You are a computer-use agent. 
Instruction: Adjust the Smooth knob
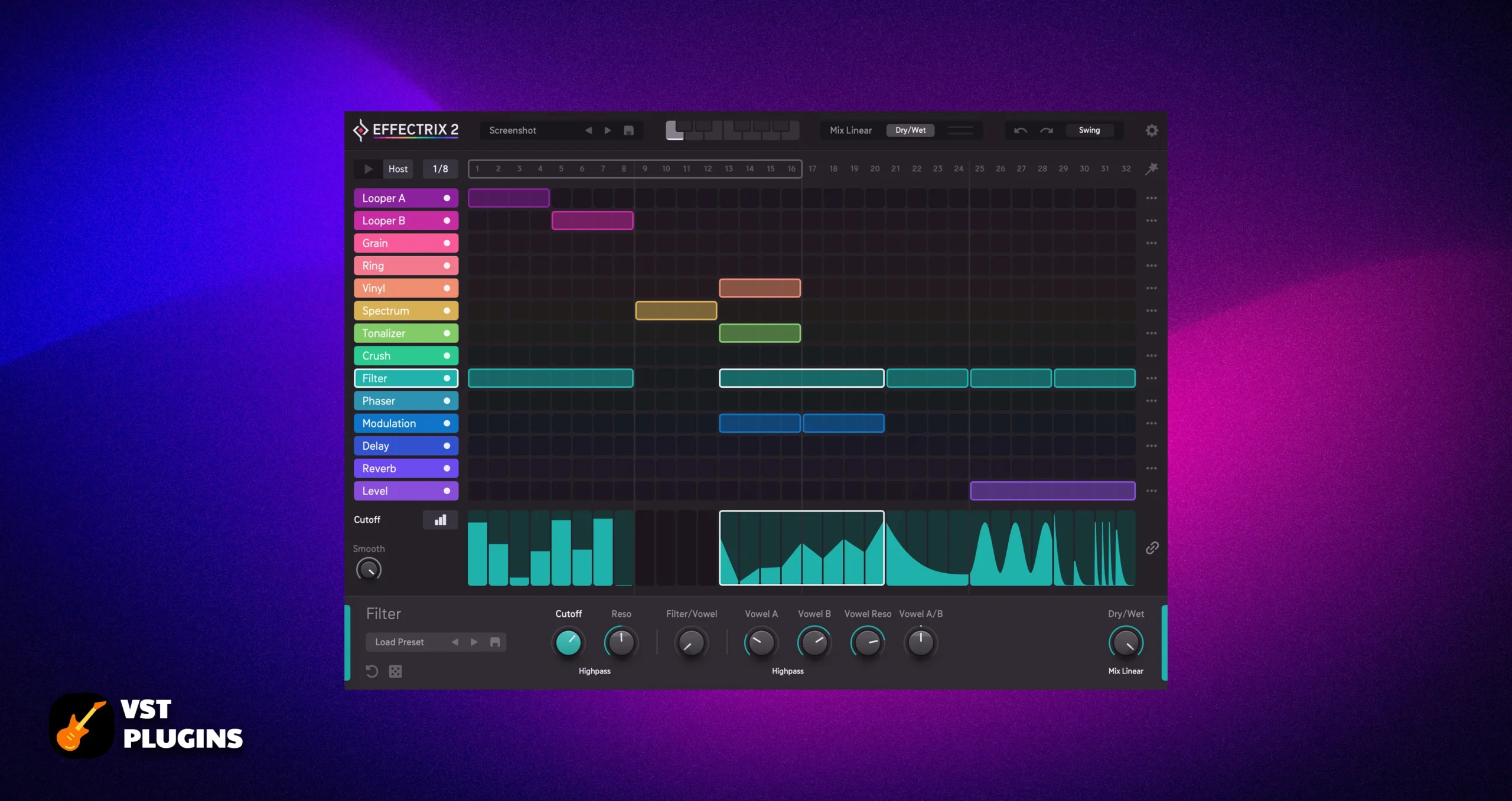369,570
